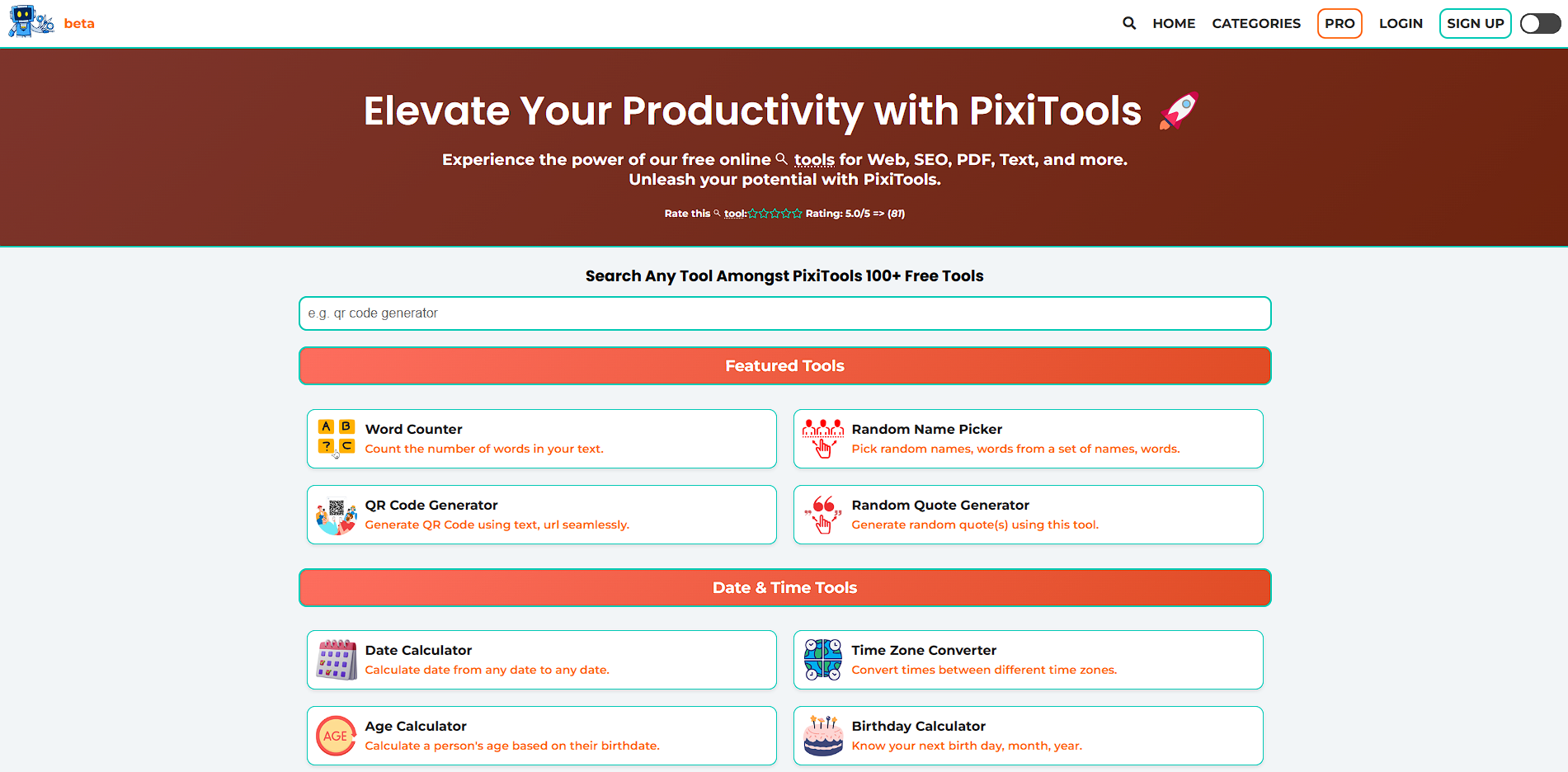Toggle the dark mode switch
Screen dimensions: 1568x772
coord(1539,23)
